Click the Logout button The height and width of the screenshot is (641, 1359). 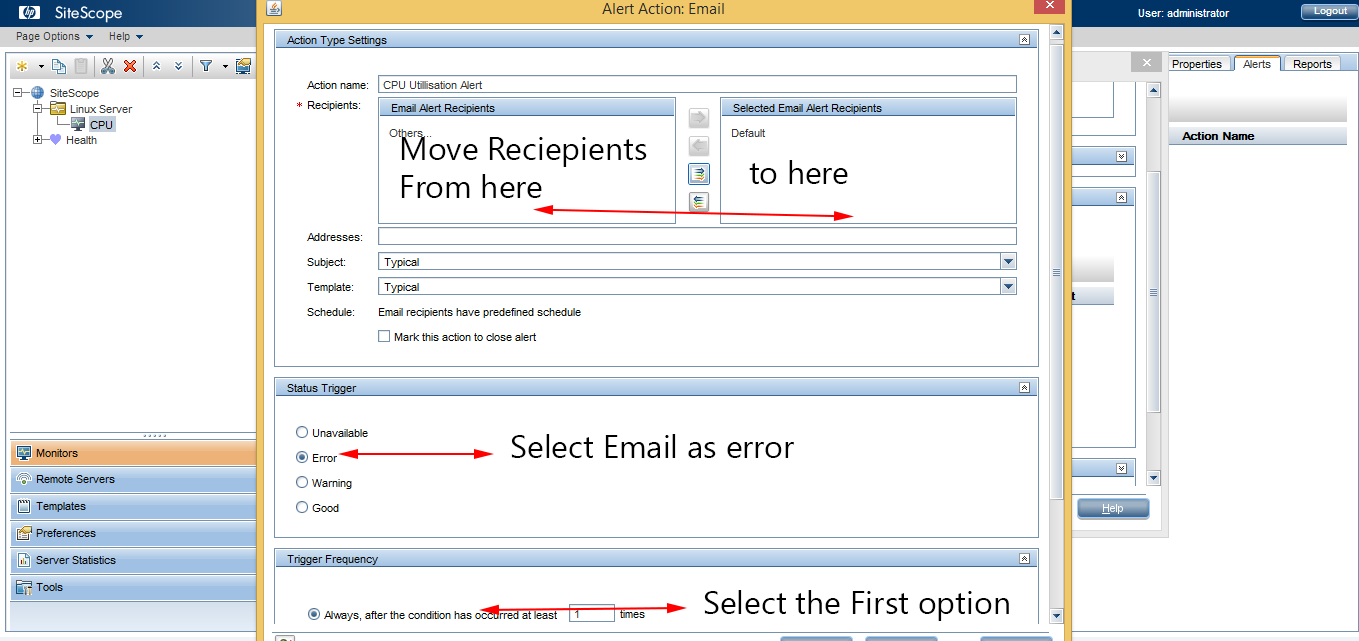(x=1330, y=11)
